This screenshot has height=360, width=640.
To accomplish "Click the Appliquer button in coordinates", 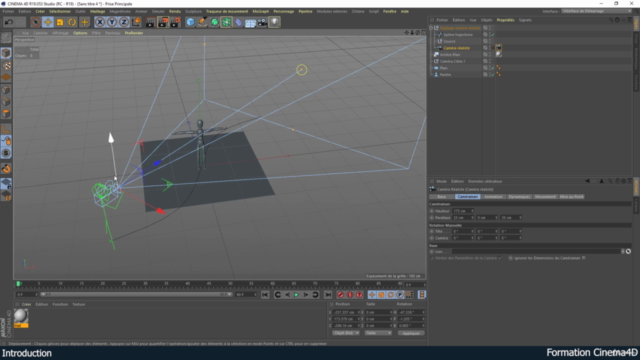I will 411,333.
